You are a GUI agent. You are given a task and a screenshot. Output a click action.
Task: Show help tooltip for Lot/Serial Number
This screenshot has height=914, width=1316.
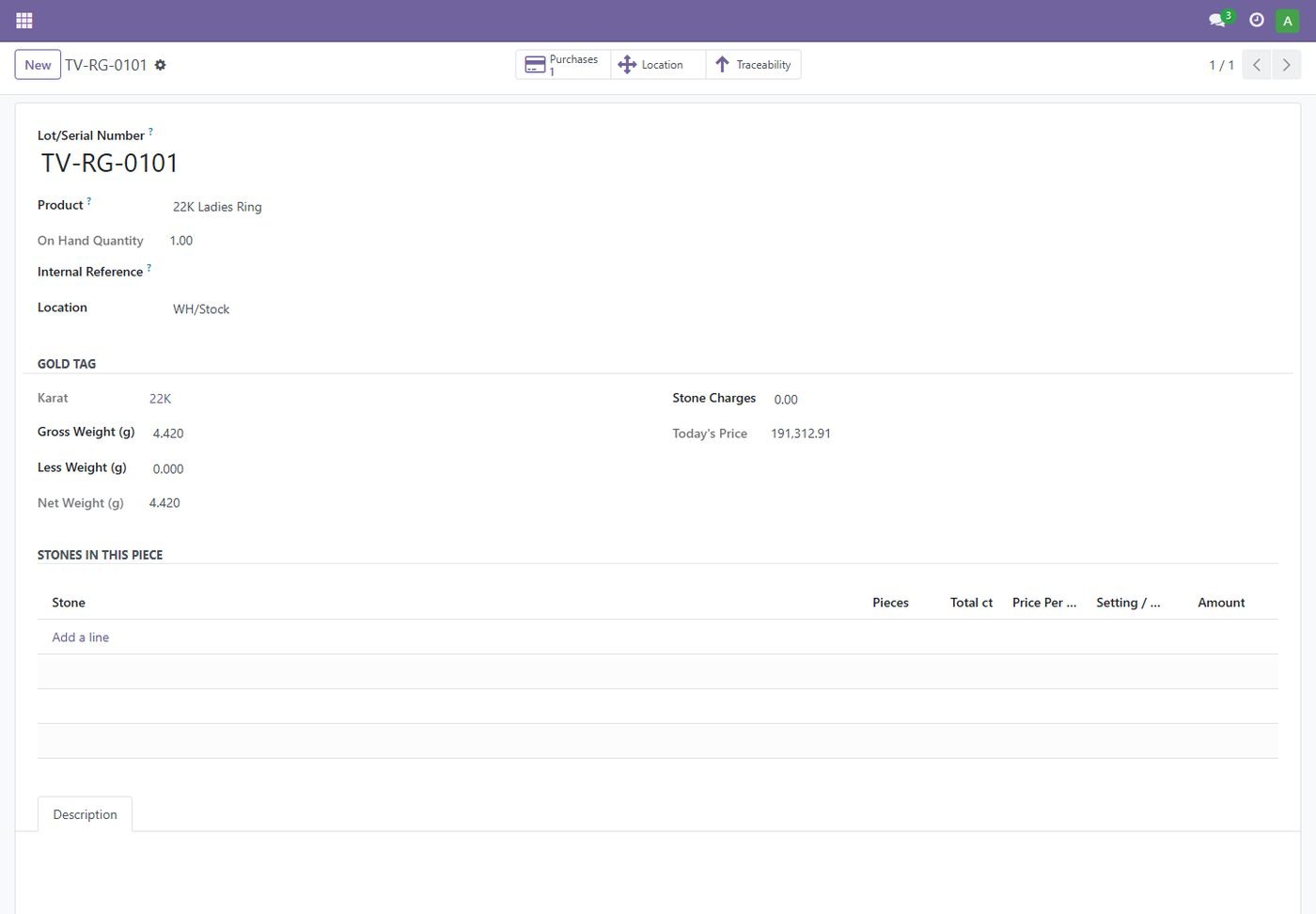point(150,132)
